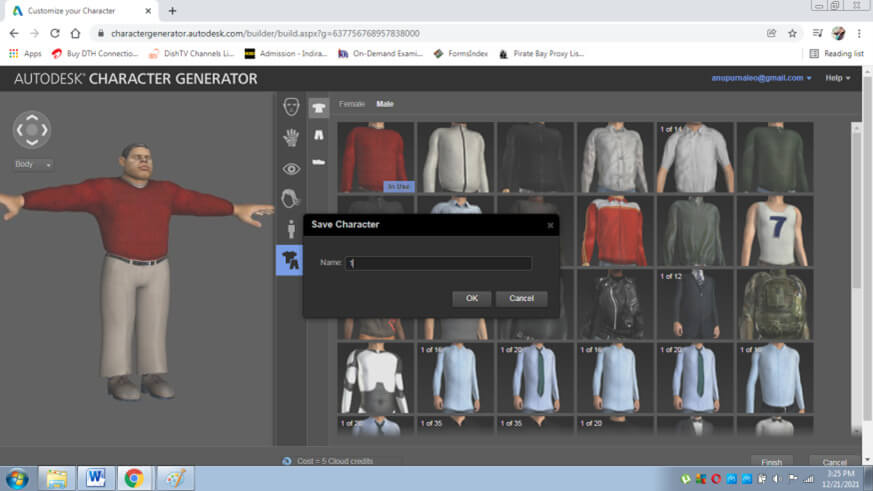
Task: Open the Body shape category icon
Action: tap(291, 229)
